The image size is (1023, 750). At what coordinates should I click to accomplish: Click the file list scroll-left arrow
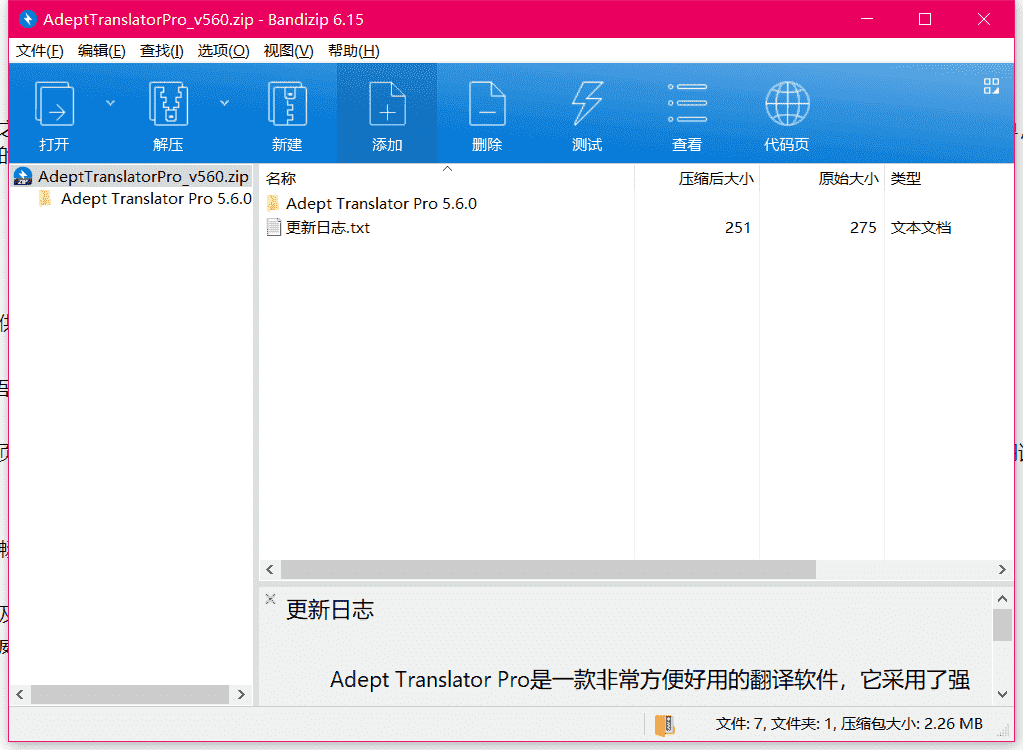pos(270,569)
